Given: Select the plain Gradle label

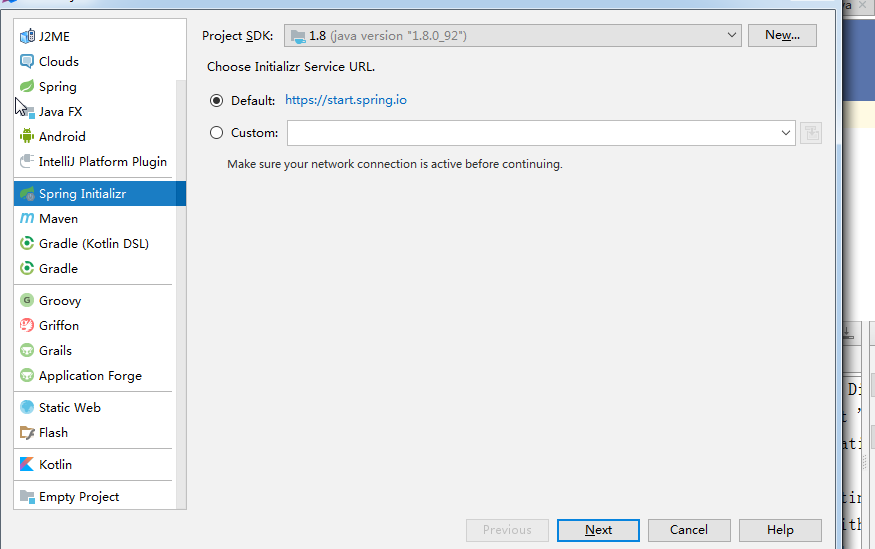Looking at the screenshot, I should pos(58,268).
